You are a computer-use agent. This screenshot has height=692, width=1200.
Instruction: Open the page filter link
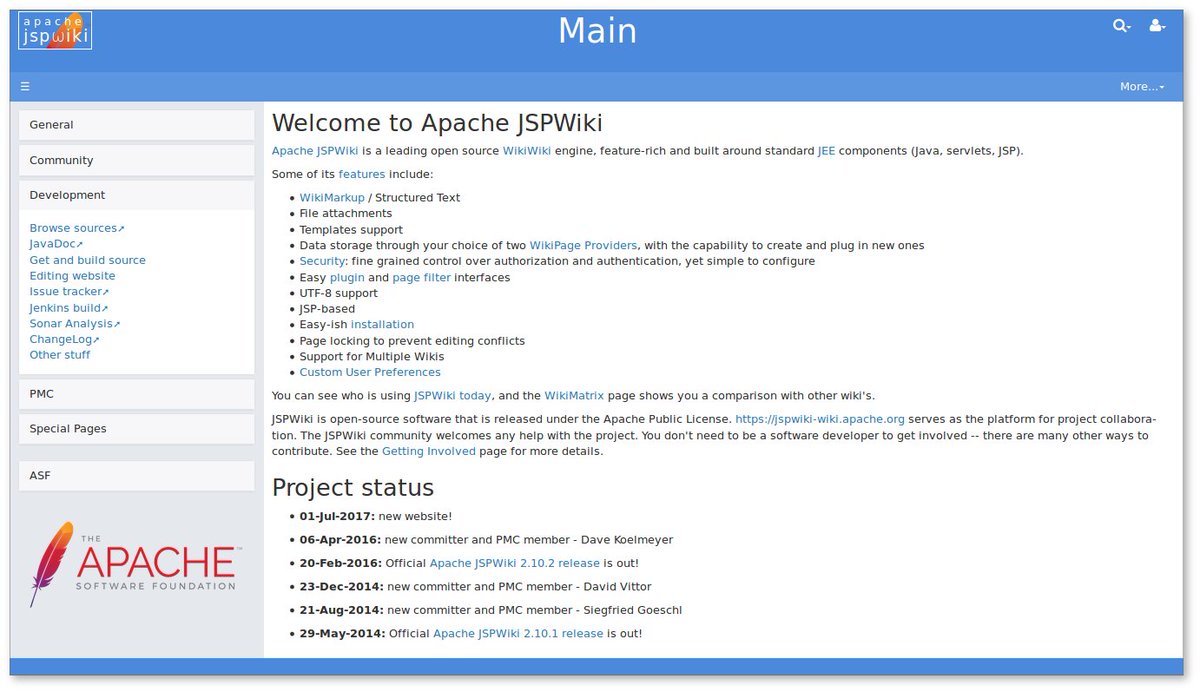[421, 277]
